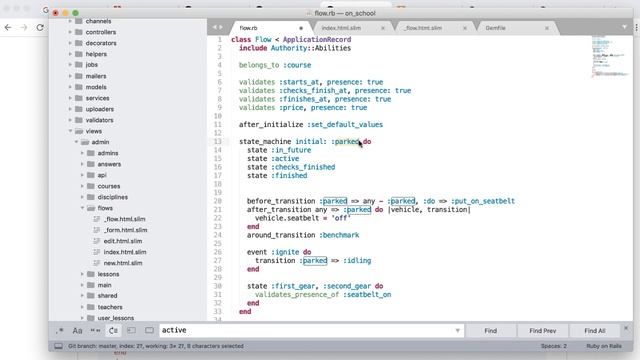Expand the admins folder
The height and width of the screenshot is (360, 640).
point(82,153)
